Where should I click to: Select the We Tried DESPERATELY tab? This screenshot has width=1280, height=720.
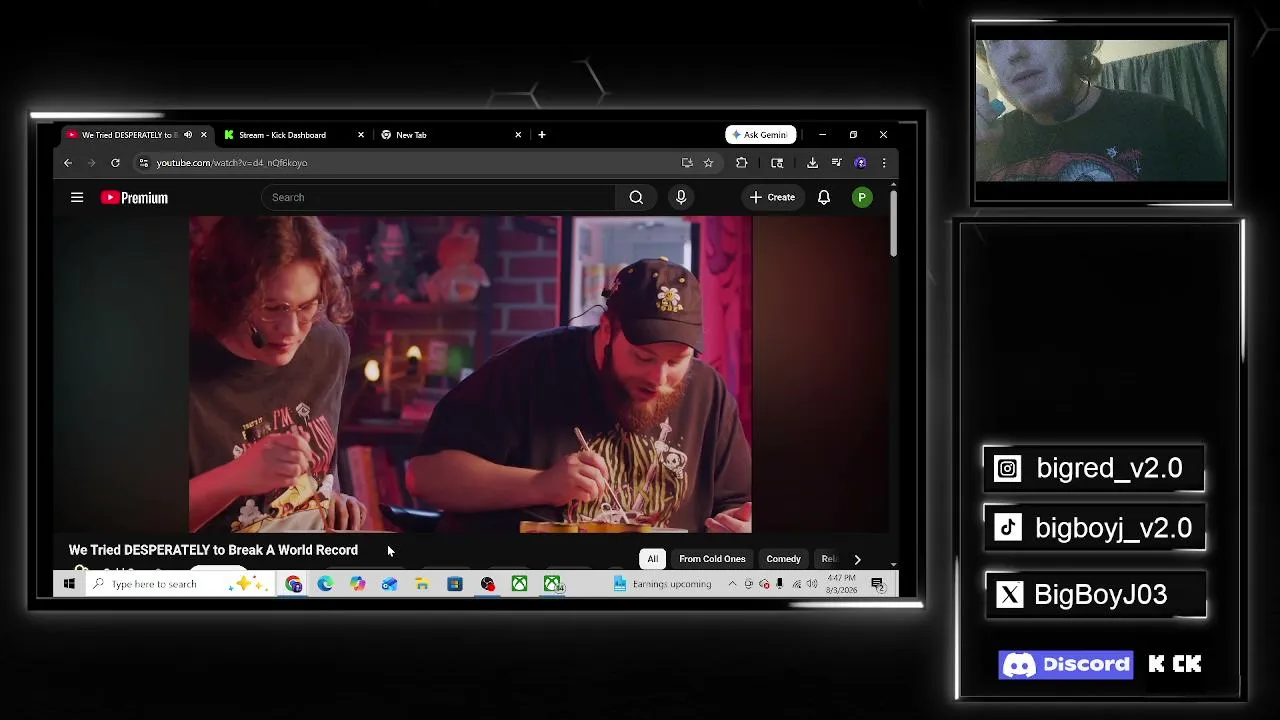130,135
